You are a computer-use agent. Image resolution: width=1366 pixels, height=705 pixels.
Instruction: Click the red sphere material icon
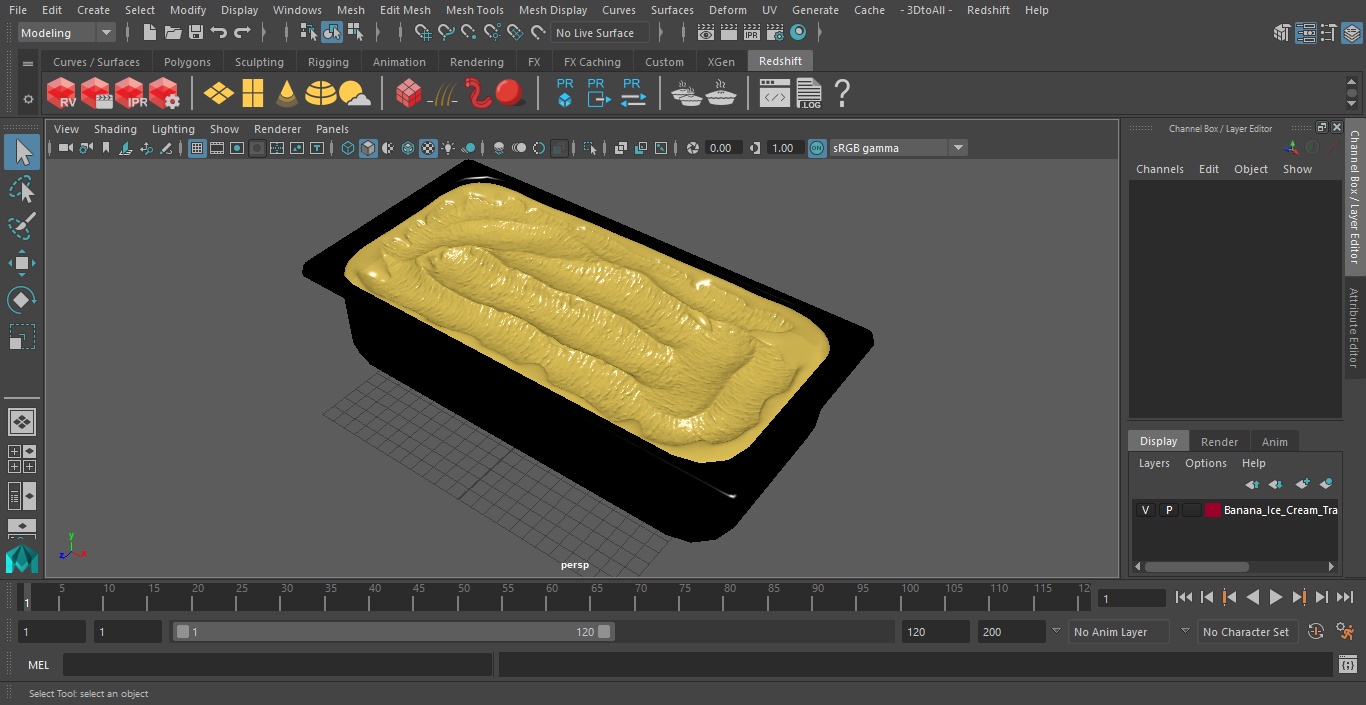pos(510,94)
